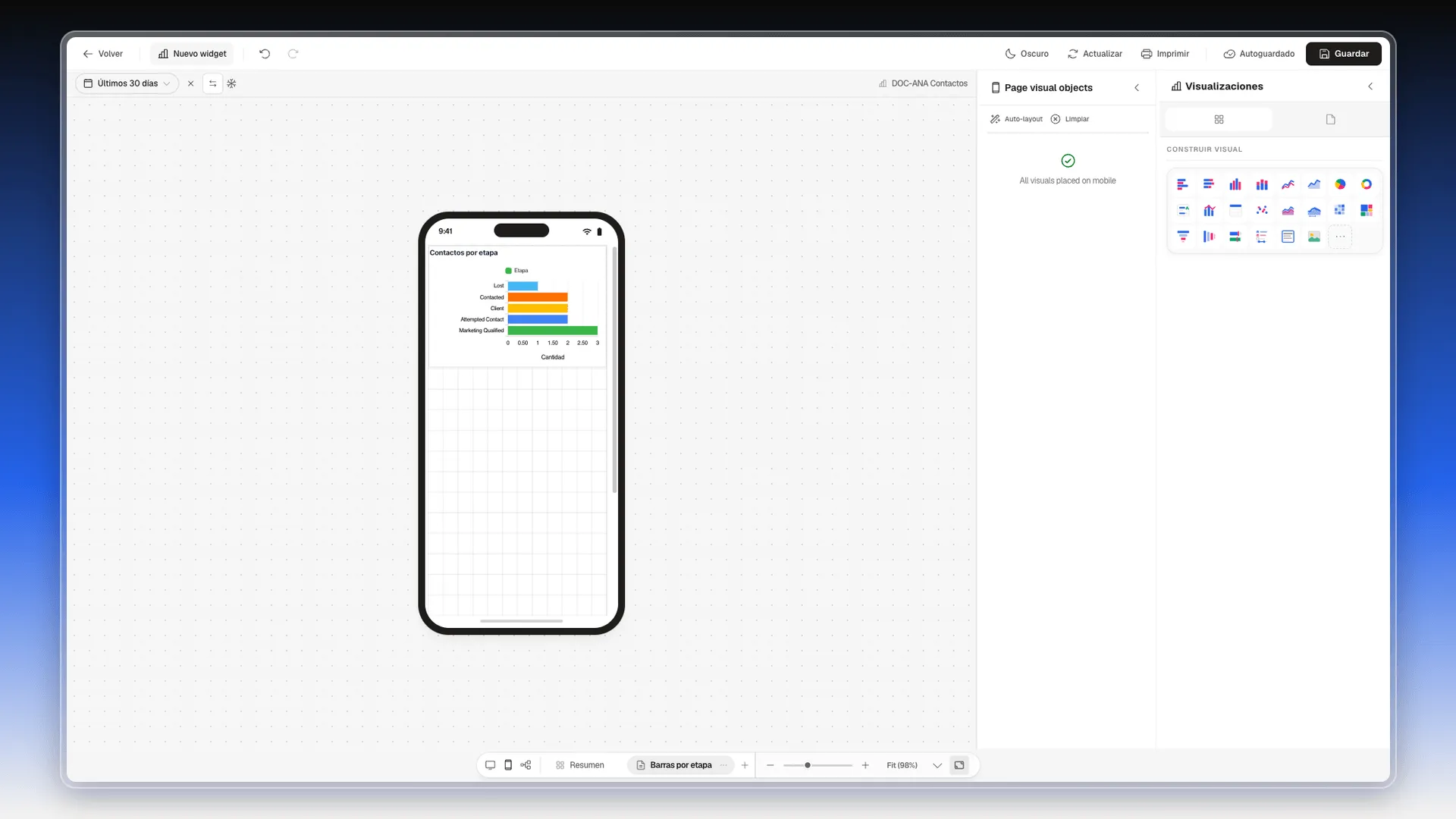
Task: Click the Nuevo widget button
Action: (x=193, y=54)
